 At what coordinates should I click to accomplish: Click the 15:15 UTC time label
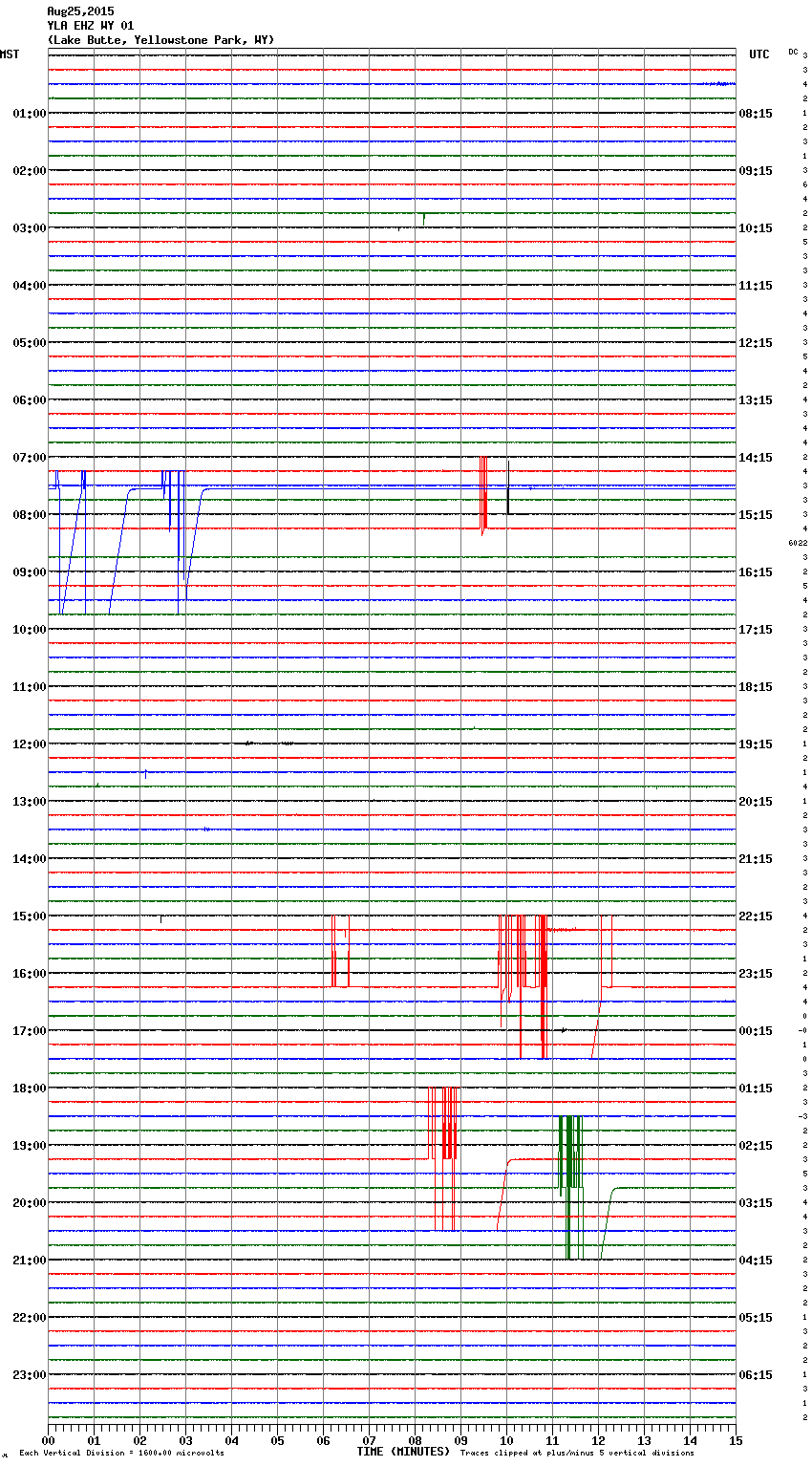coord(756,514)
